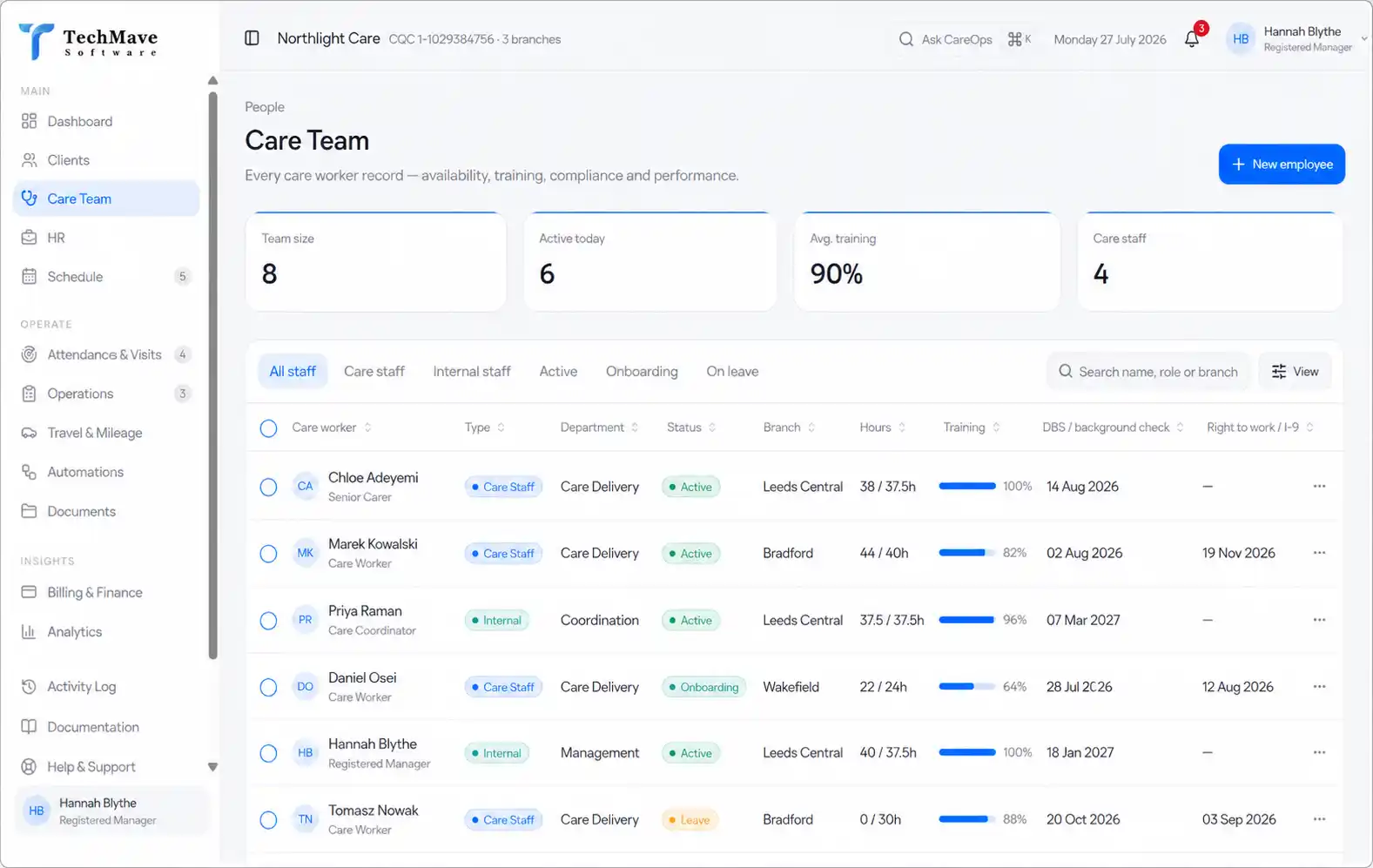Image resolution: width=1373 pixels, height=868 pixels.
Task: Click Marek Kowalski's 82% training progress bar
Action: pos(966,553)
